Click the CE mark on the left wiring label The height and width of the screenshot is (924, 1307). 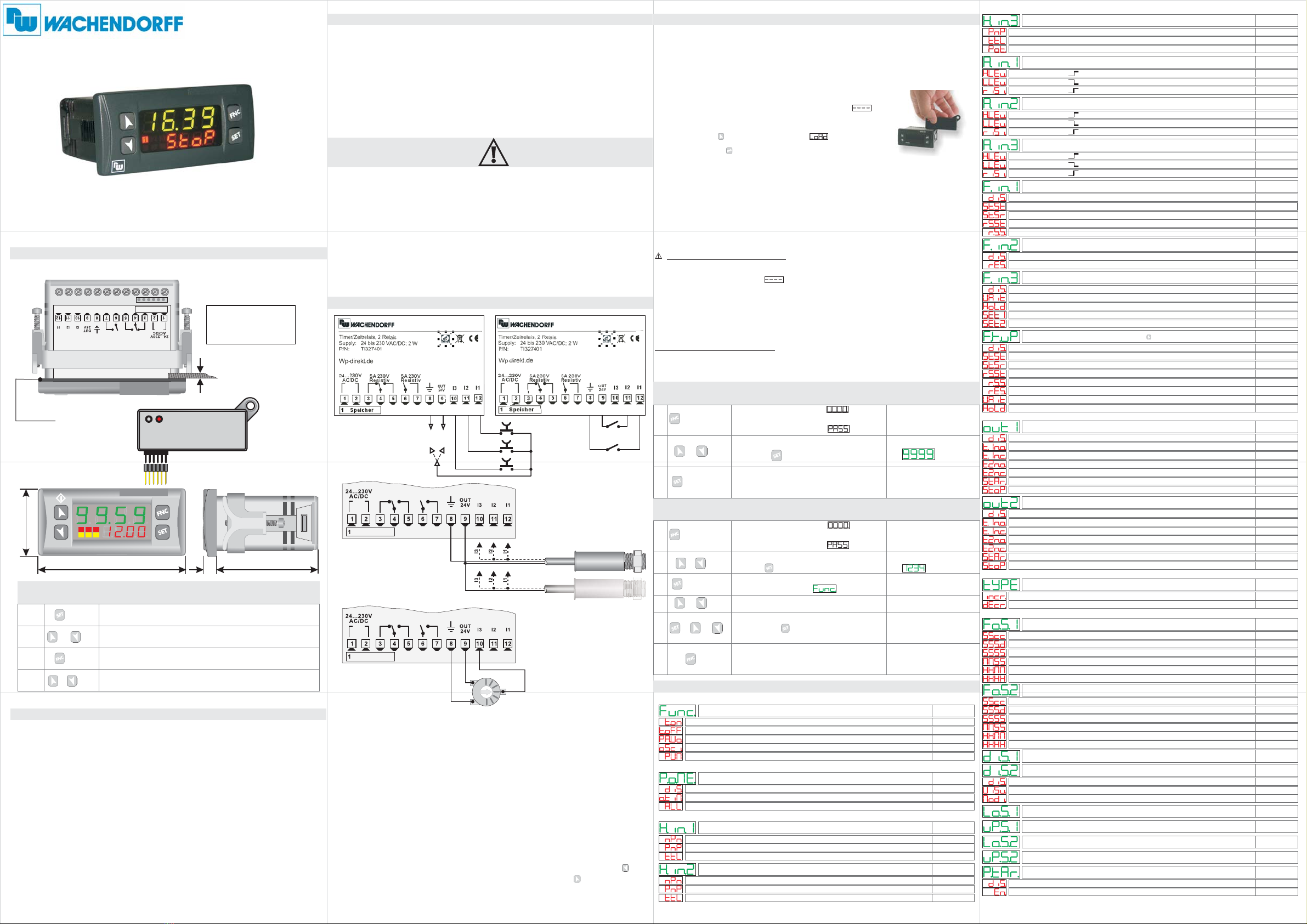[x=474, y=338]
